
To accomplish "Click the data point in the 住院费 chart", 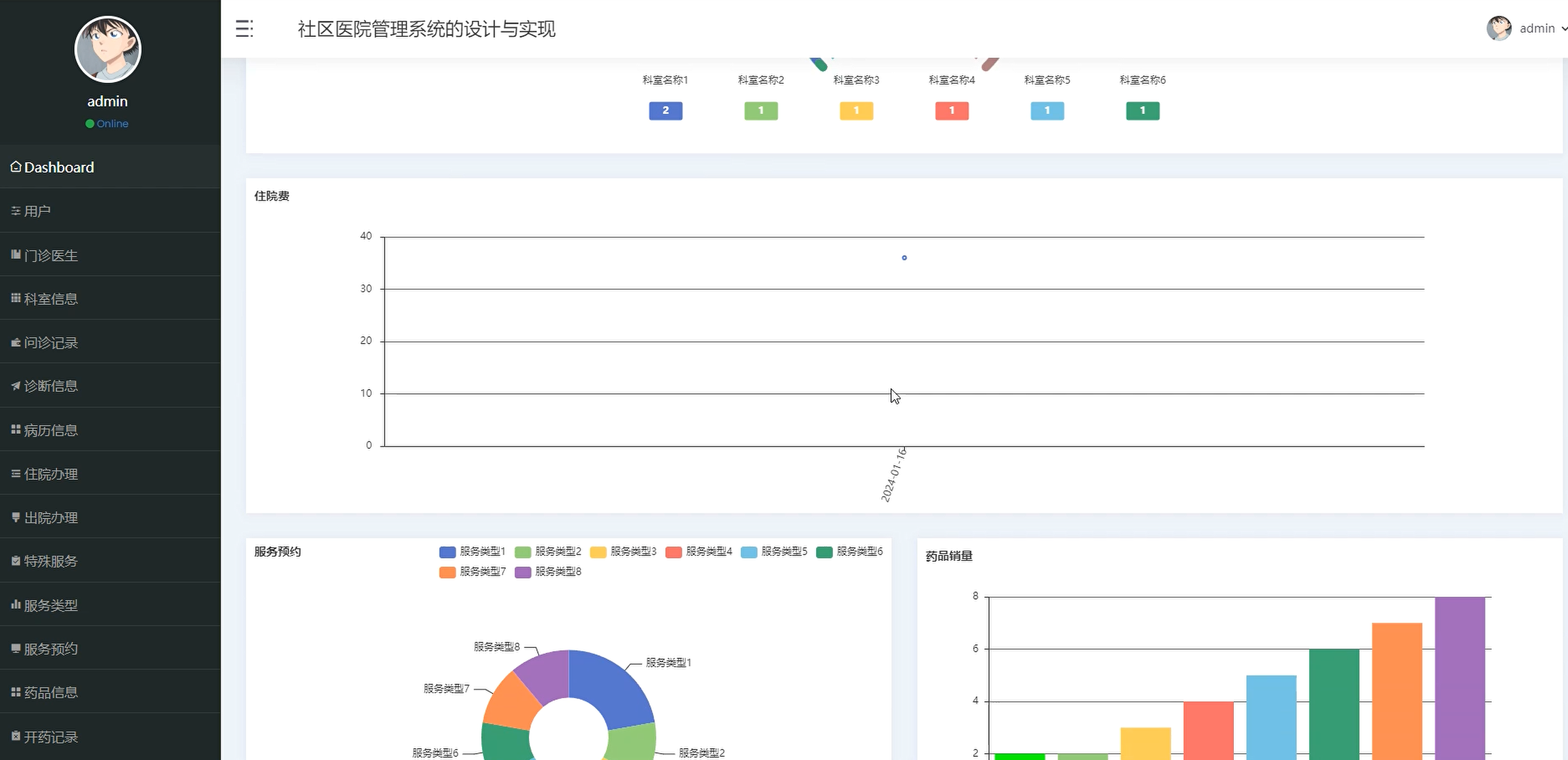I will coord(904,258).
